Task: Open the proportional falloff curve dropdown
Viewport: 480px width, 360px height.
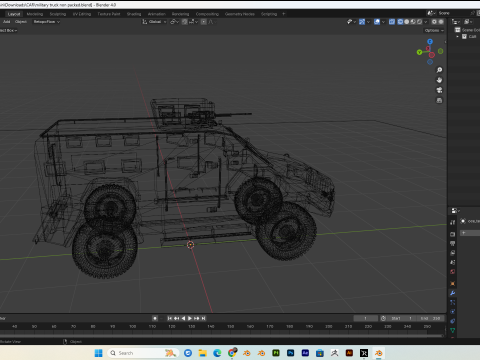Action: click(x=212, y=22)
